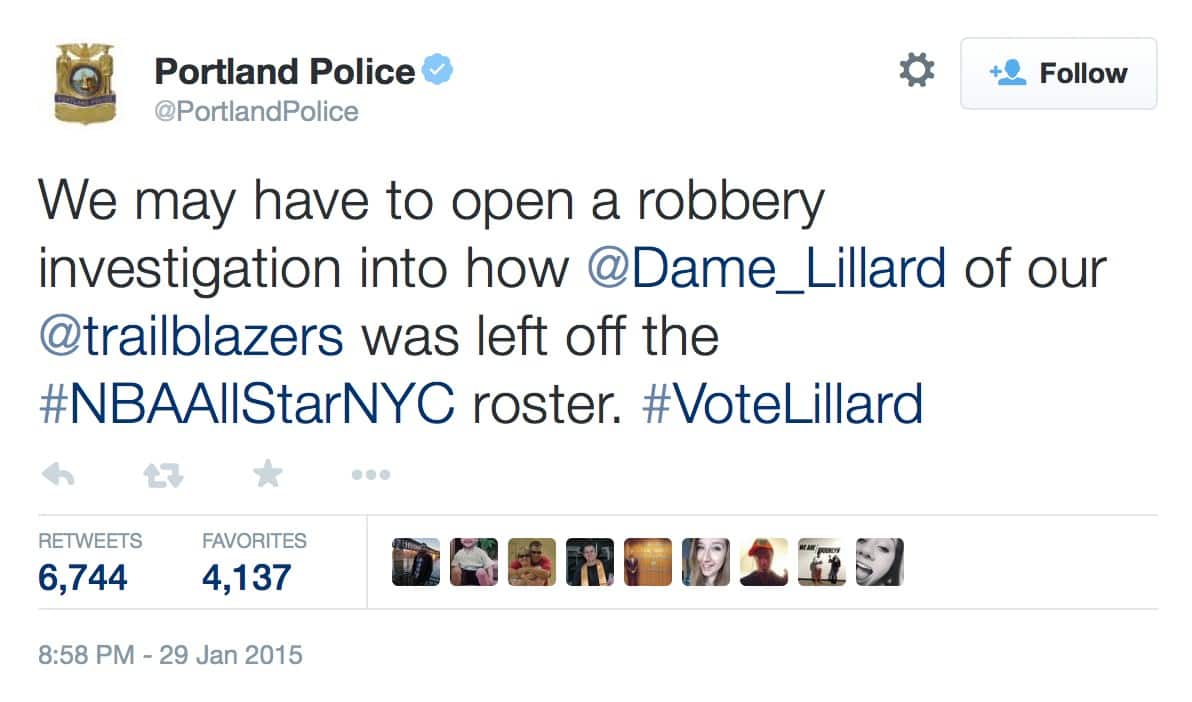The height and width of the screenshot is (702, 1192).
Task: Open the @PortlandPolice handle link
Action: coord(256,111)
